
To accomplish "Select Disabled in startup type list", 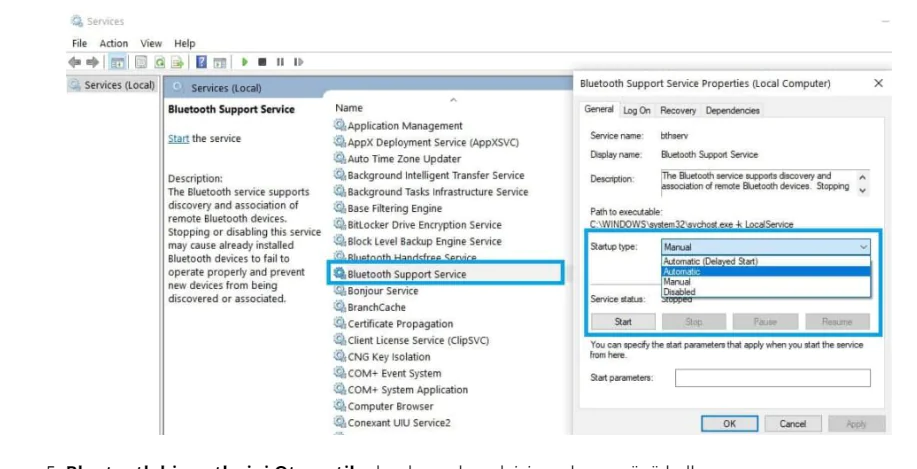I will point(680,292).
